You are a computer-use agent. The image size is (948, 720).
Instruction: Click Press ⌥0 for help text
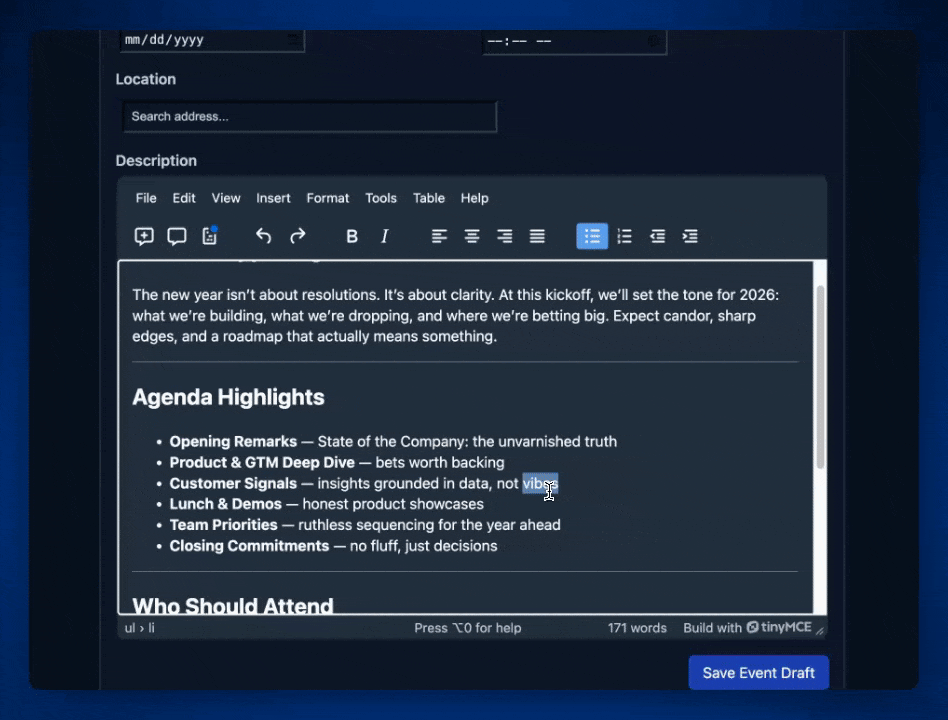[x=467, y=628]
